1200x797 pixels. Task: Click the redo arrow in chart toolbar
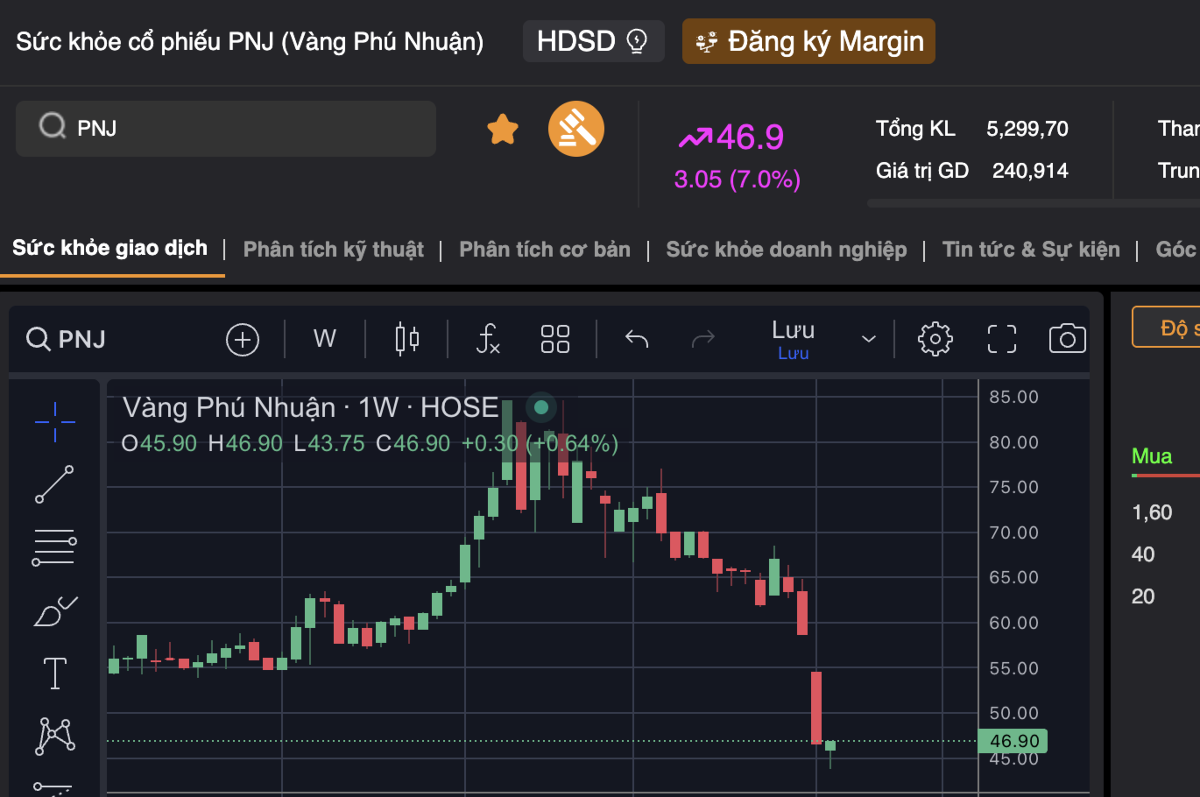pos(704,339)
